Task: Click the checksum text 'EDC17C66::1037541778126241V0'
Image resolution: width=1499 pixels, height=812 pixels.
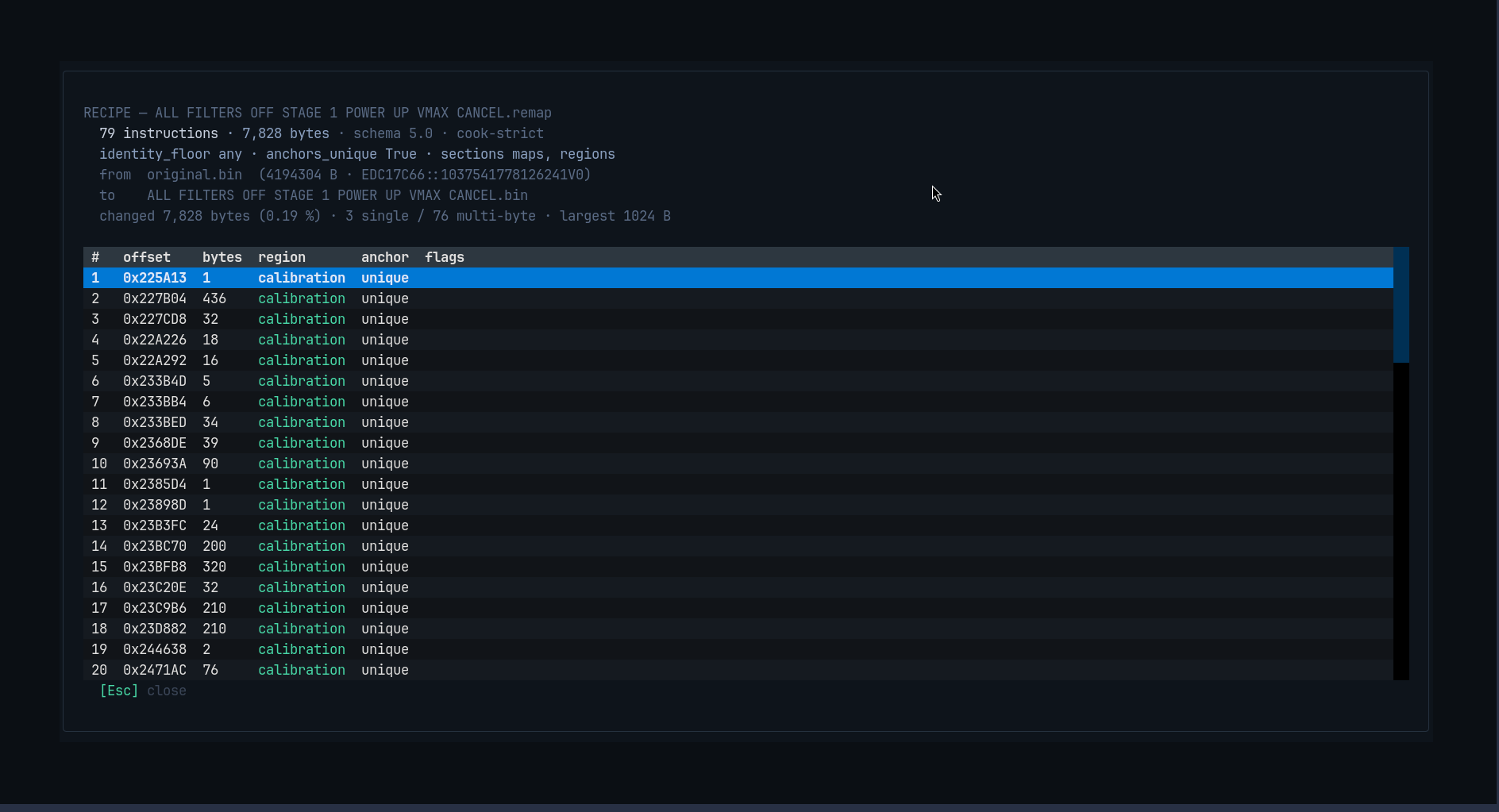Action: (472, 175)
